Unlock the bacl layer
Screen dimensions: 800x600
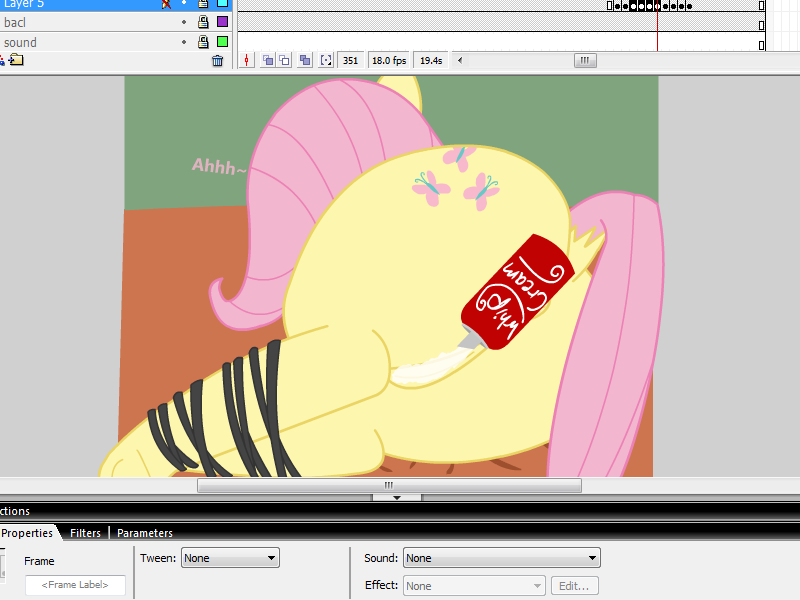[203, 22]
